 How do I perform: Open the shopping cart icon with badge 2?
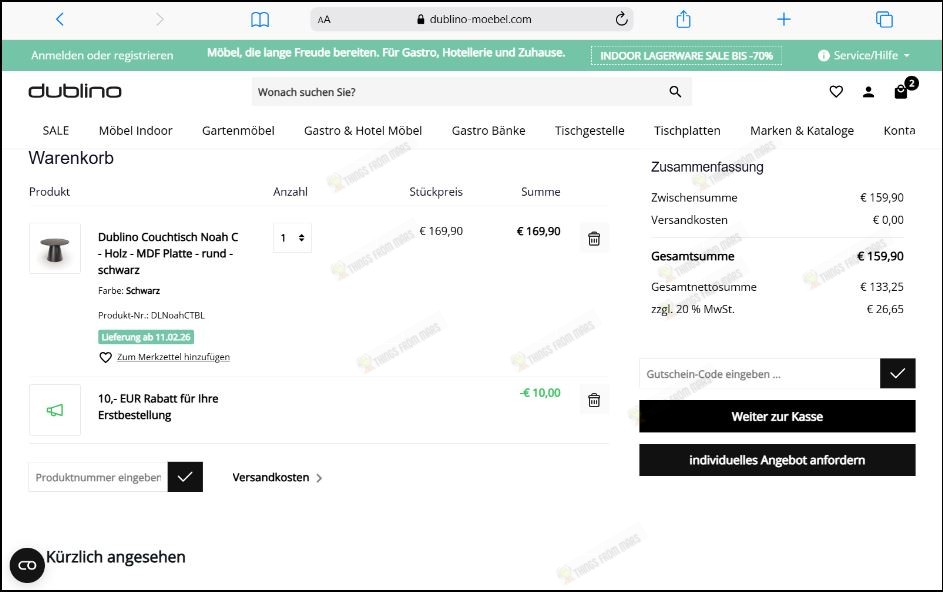[x=899, y=91]
